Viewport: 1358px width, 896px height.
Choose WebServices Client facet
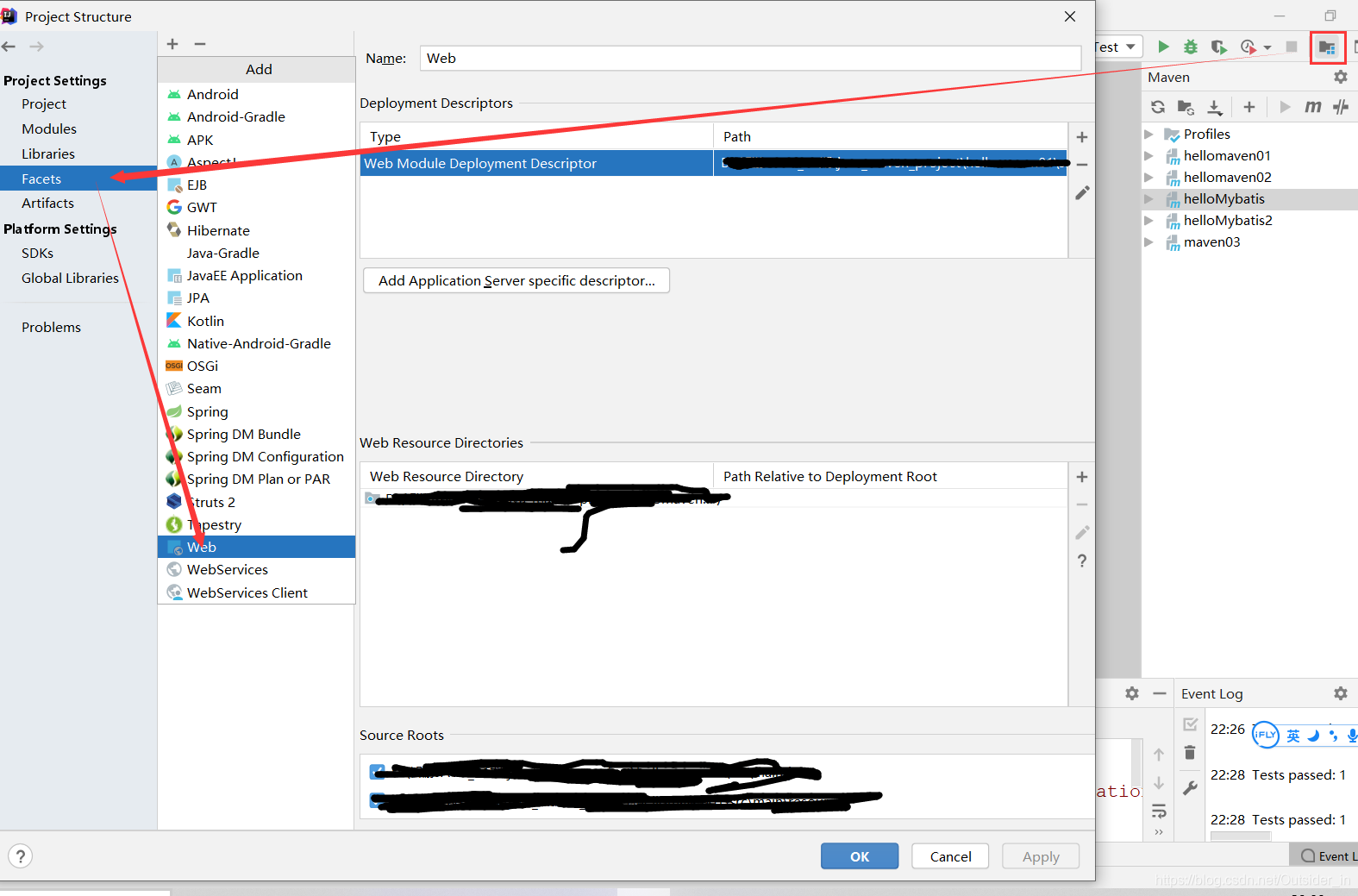point(256,592)
